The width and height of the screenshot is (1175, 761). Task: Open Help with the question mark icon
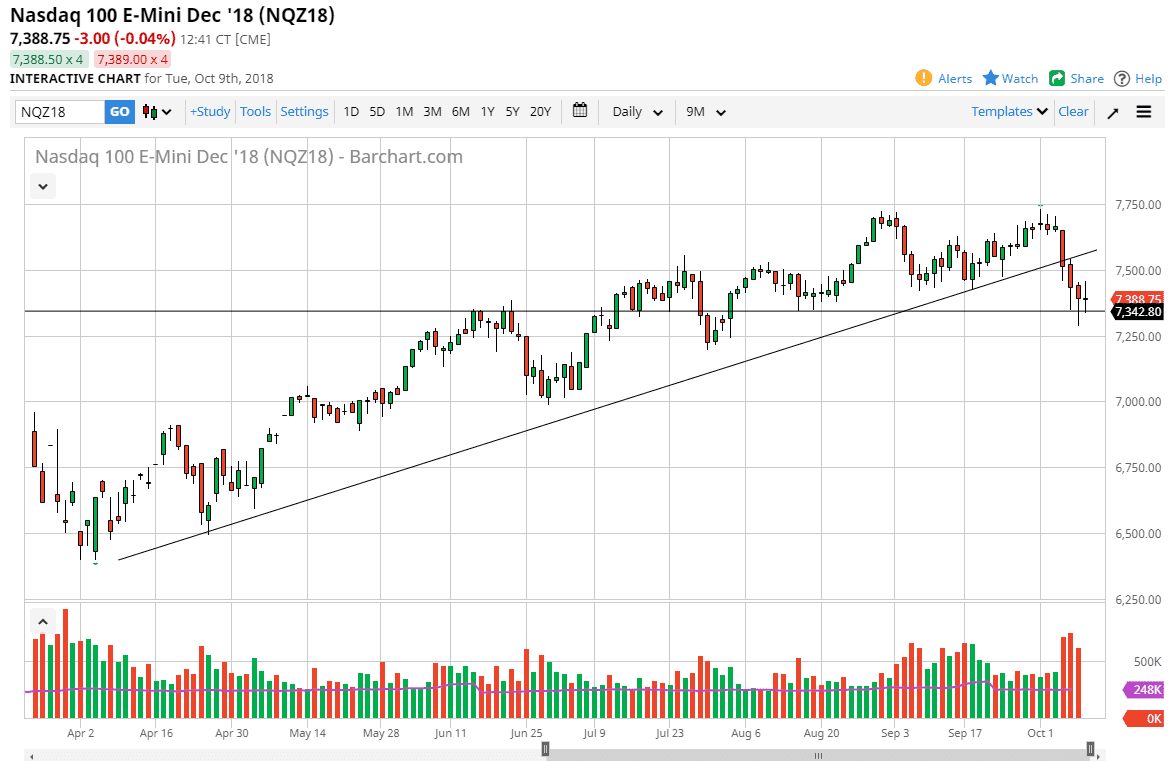pos(1121,78)
